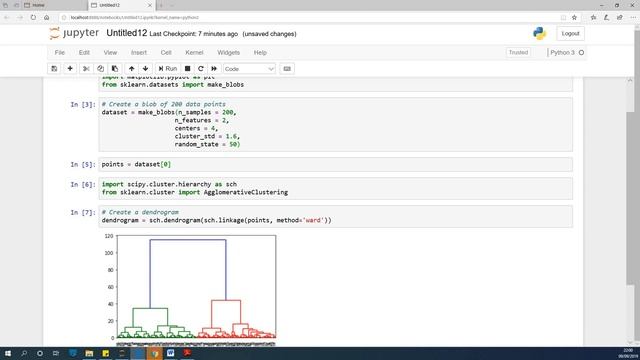Open the cell type dropdown showing Code

click(x=249, y=69)
